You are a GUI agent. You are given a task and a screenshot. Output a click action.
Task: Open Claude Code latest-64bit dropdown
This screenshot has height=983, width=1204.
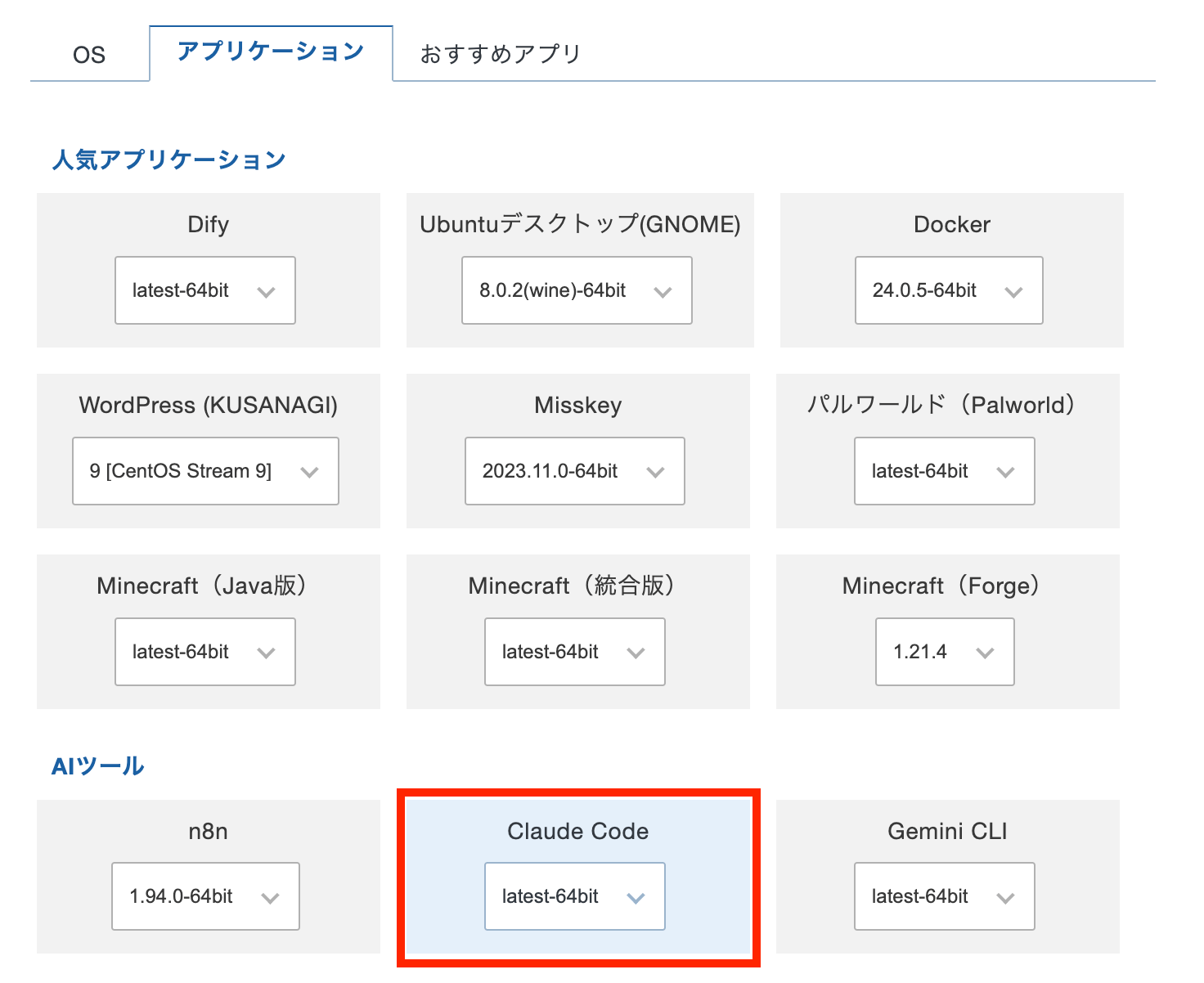575,896
